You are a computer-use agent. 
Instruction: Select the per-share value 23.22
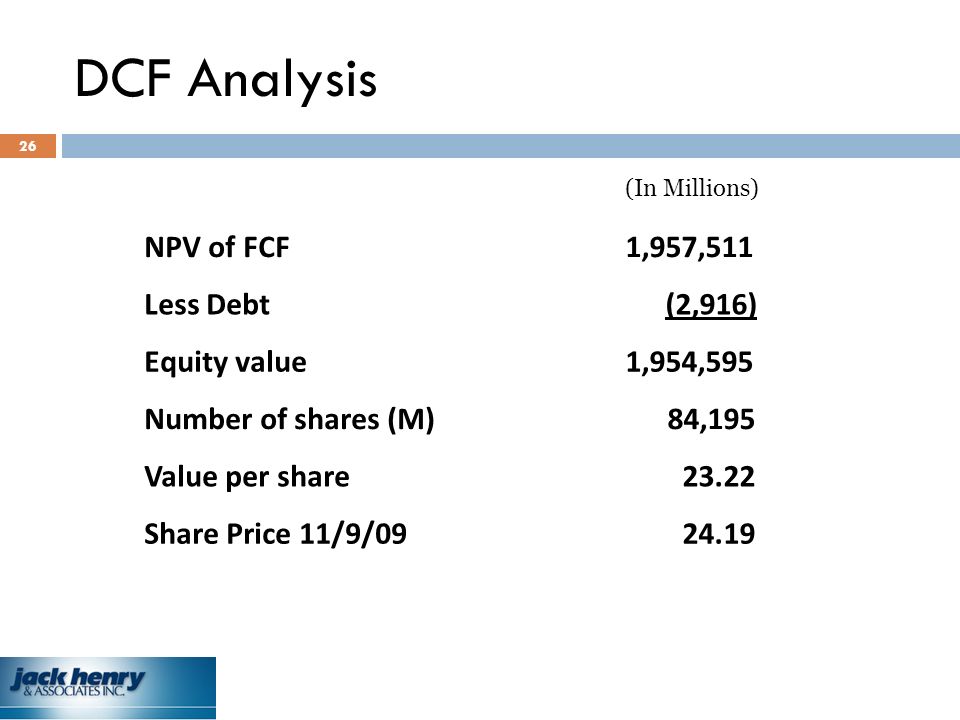click(719, 477)
